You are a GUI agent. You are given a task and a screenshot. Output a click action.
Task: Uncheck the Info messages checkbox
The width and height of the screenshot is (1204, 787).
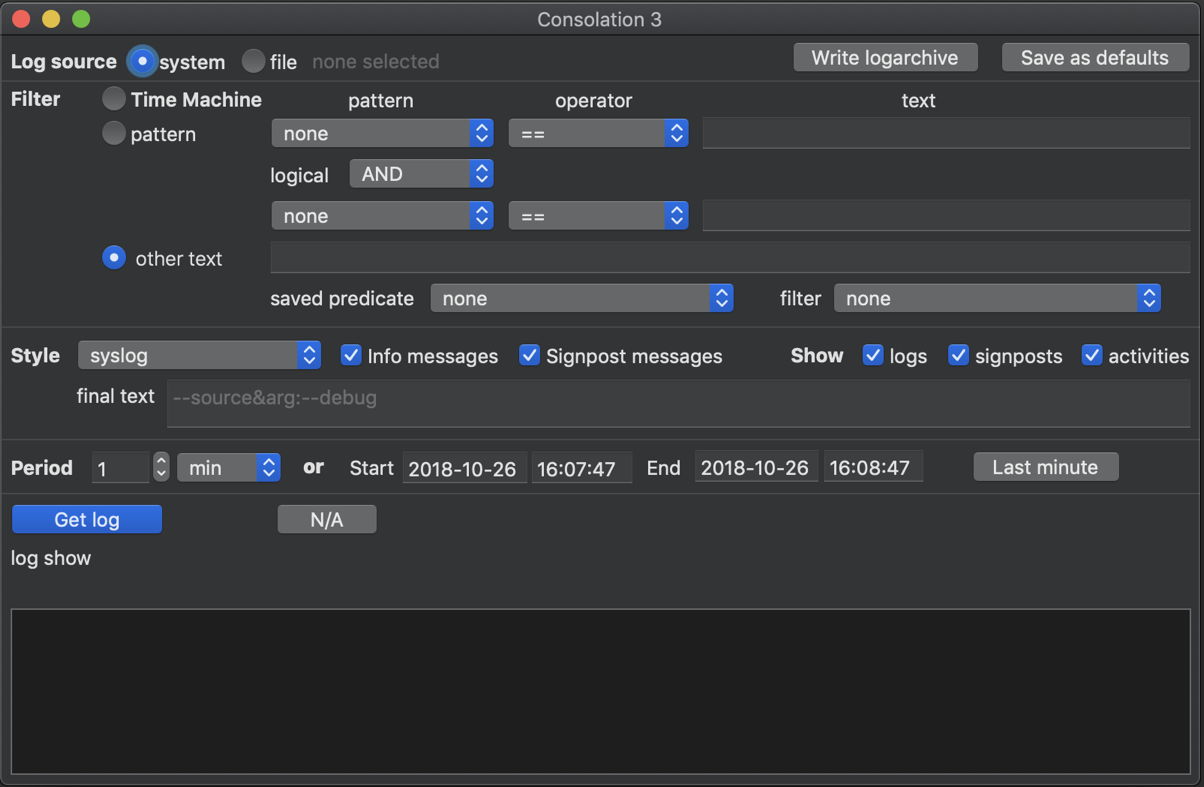[351, 356]
